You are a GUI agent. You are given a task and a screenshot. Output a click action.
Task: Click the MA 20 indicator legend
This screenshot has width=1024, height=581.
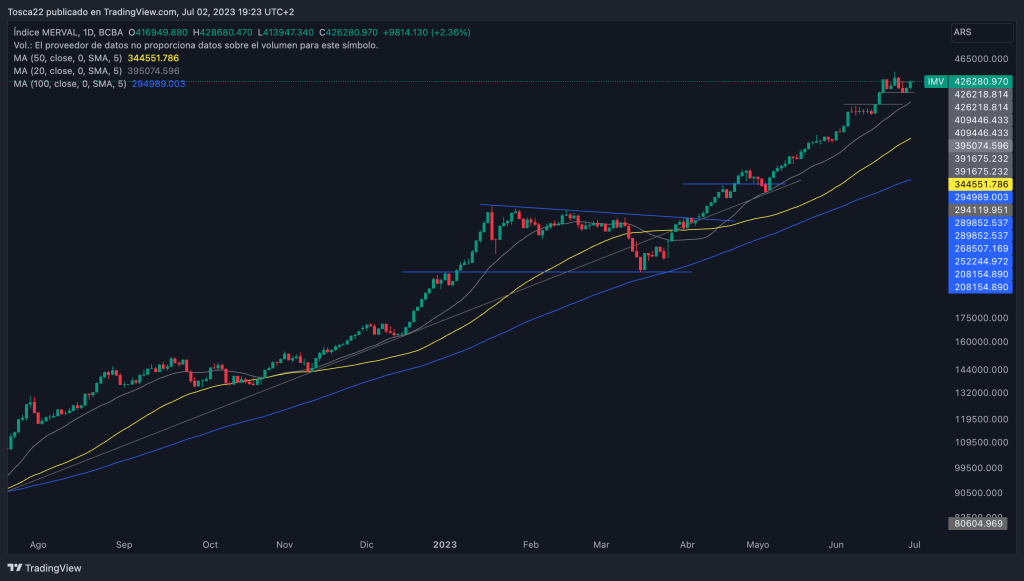(x=68, y=71)
